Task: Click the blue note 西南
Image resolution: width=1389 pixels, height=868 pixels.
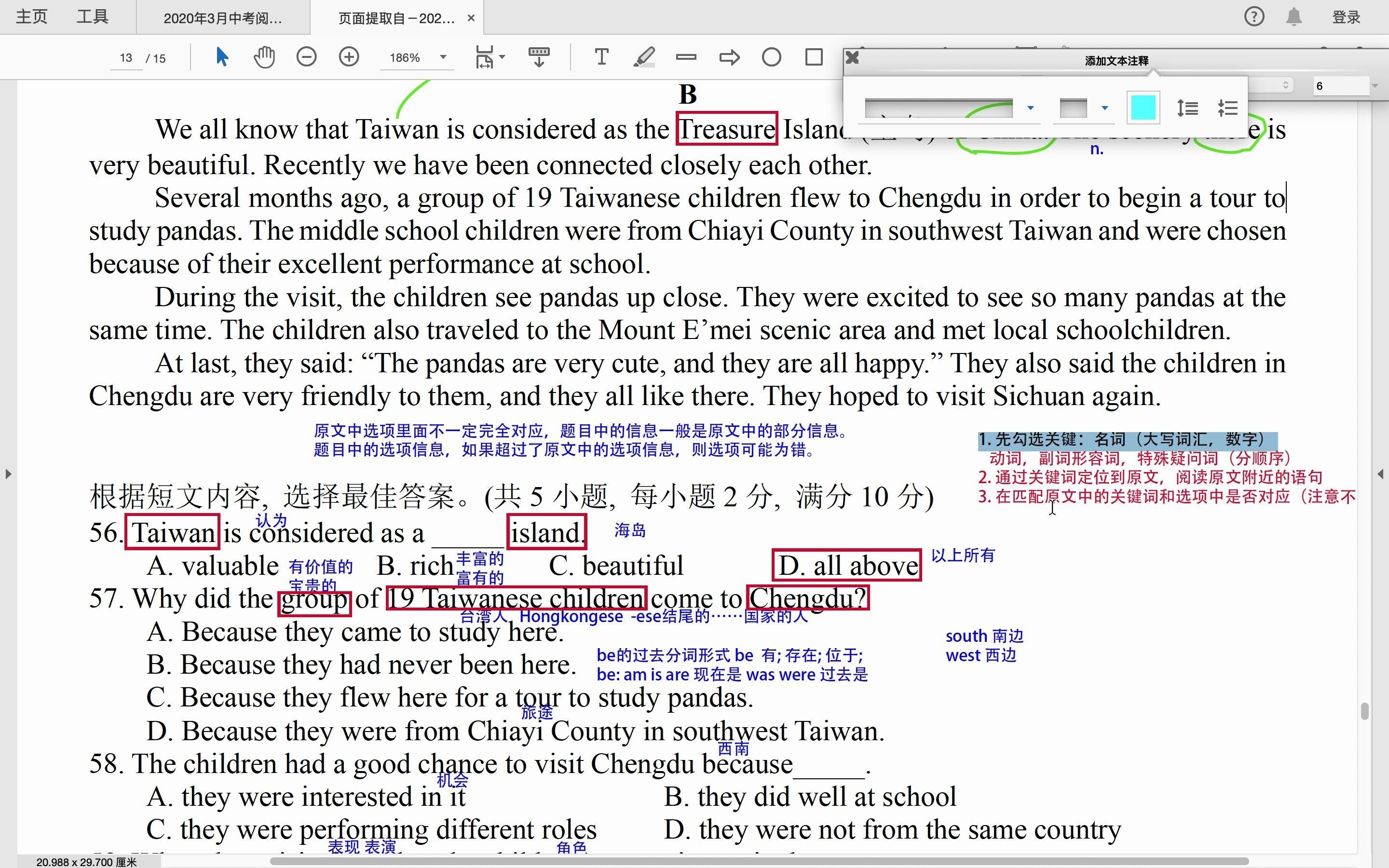Action: click(734, 748)
